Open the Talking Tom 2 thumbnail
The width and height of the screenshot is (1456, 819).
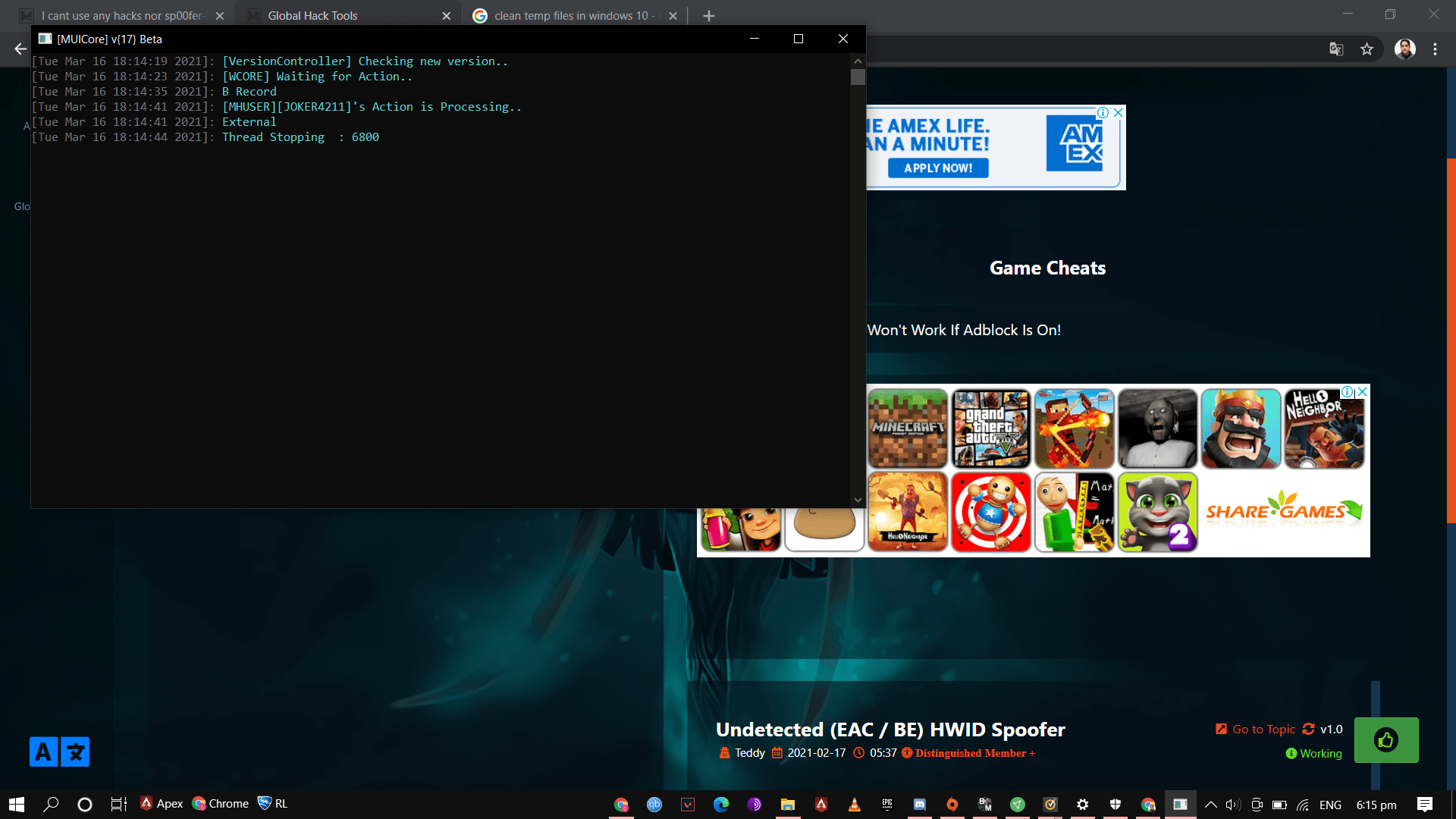tap(1158, 512)
